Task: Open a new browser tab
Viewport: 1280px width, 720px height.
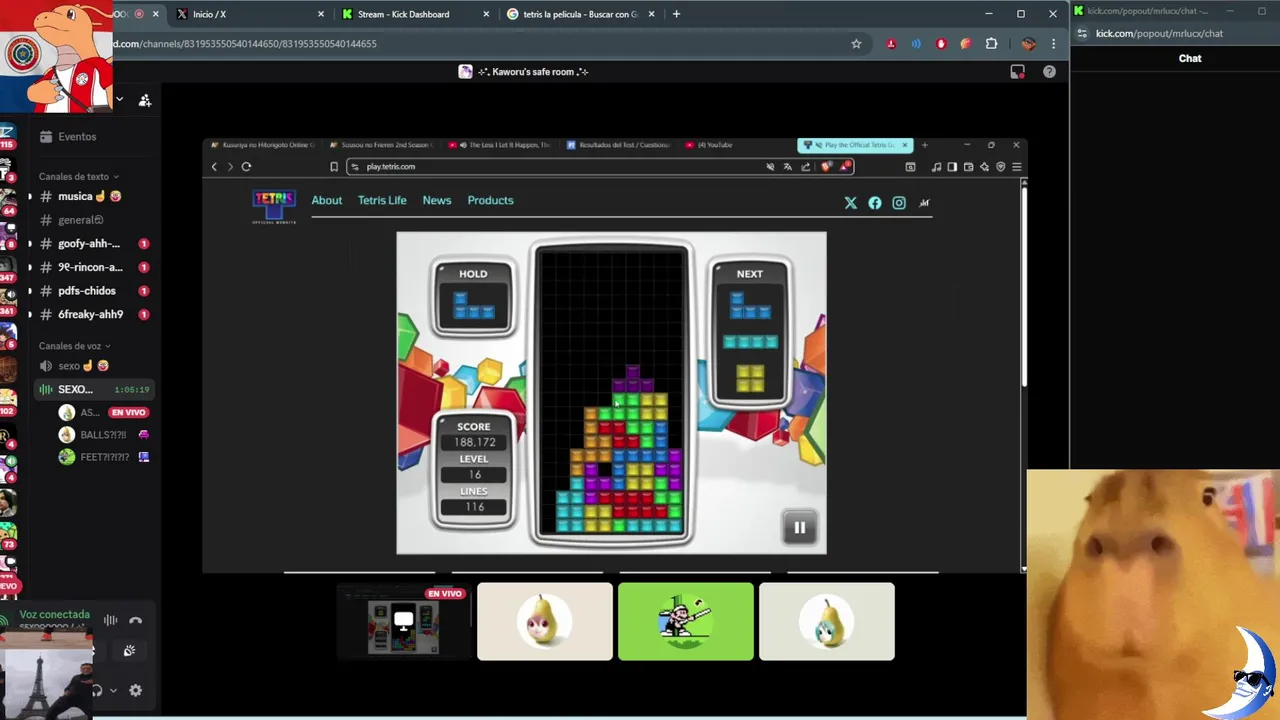Action: point(676,14)
